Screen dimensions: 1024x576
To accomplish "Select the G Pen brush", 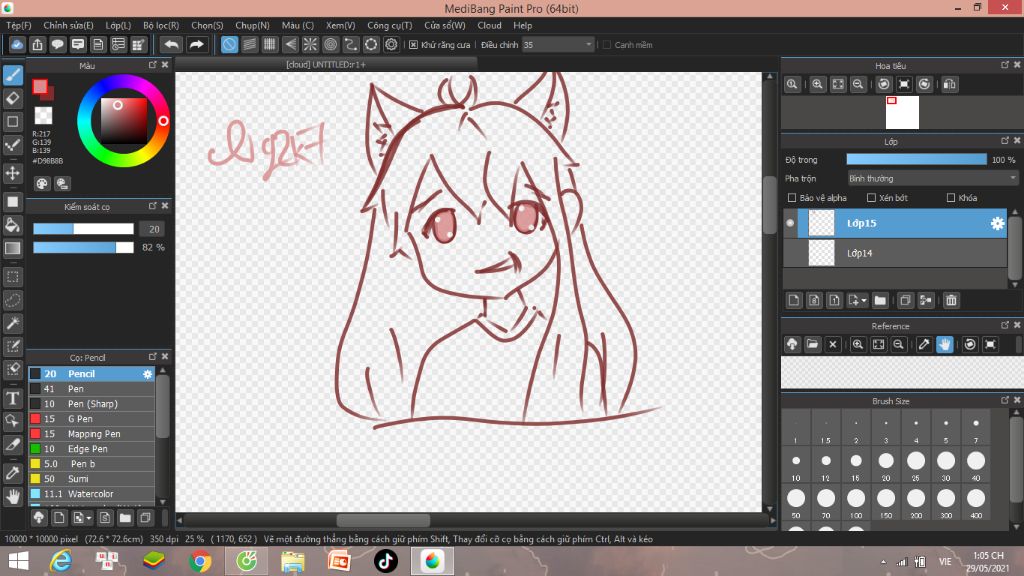I will point(91,419).
